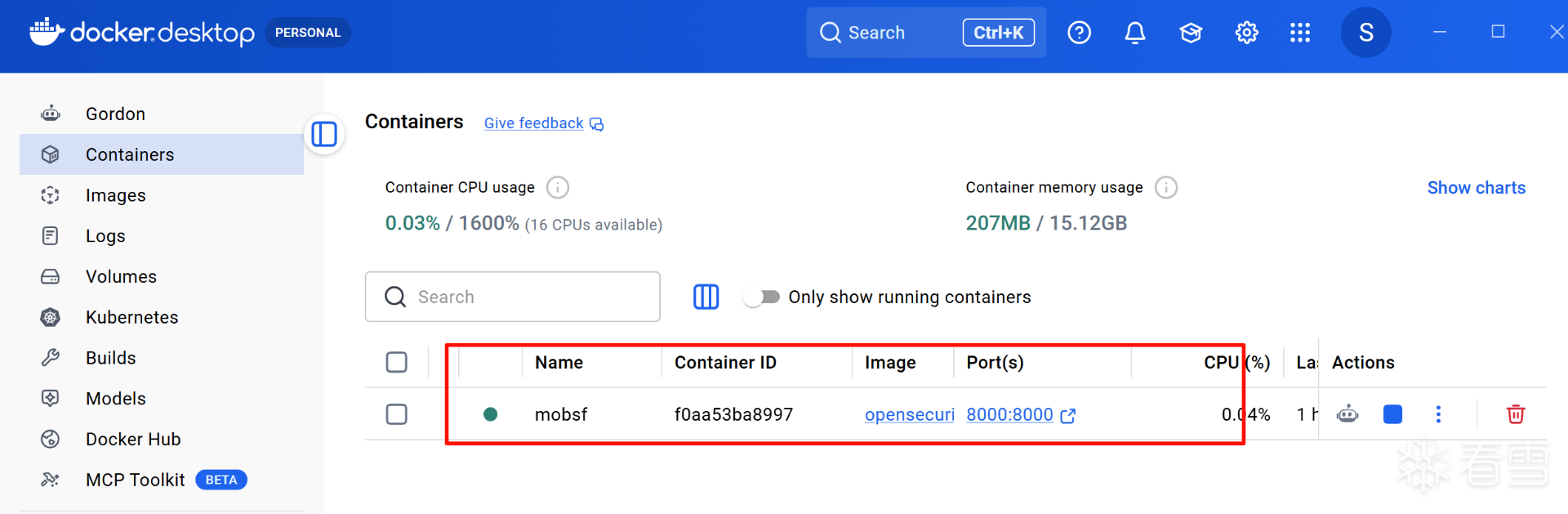Open the three-dot more actions menu for mobsf
The height and width of the screenshot is (514, 1568).
[1438, 414]
